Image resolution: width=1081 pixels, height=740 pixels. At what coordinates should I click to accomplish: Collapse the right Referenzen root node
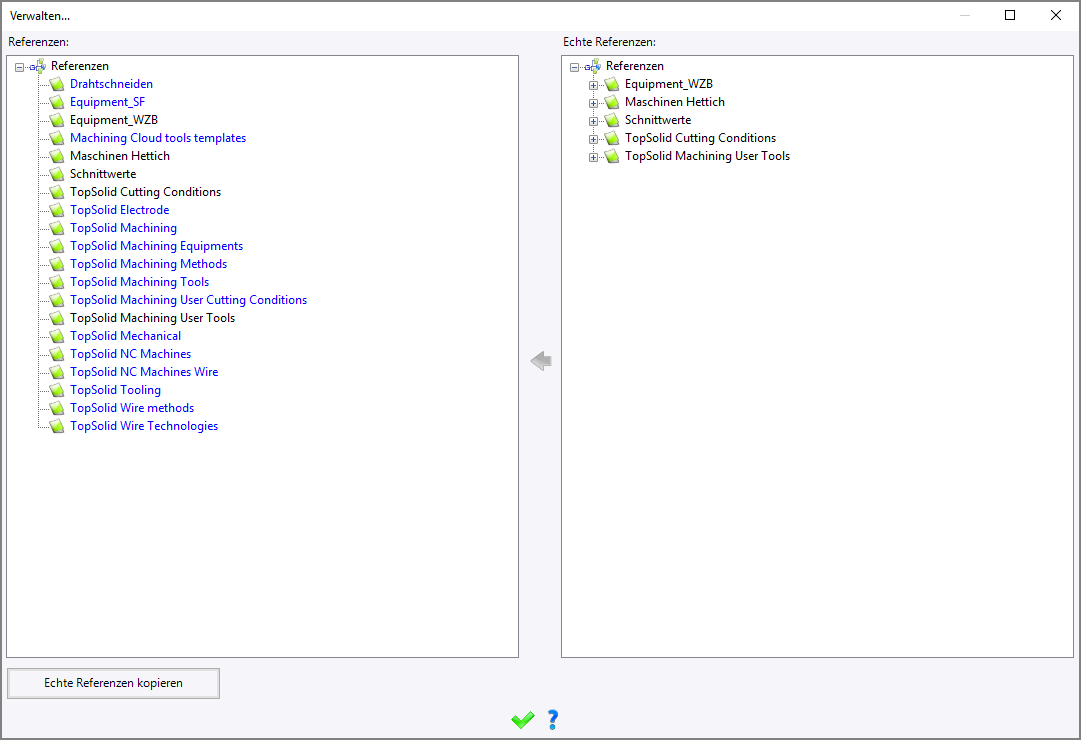click(x=574, y=67)
